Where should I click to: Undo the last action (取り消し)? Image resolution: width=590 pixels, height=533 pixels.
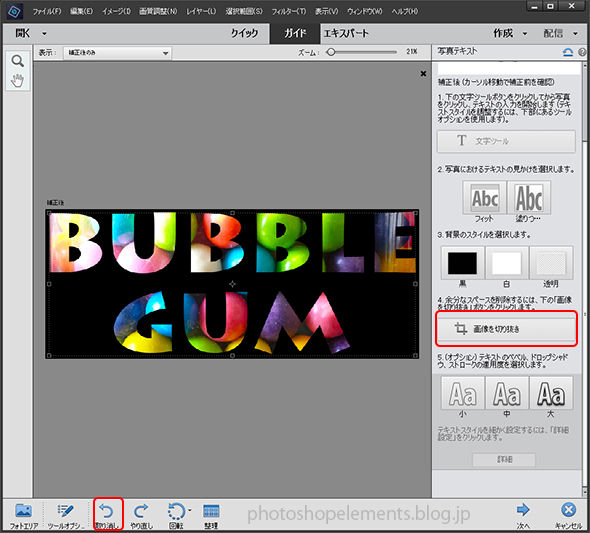point(108,515)
